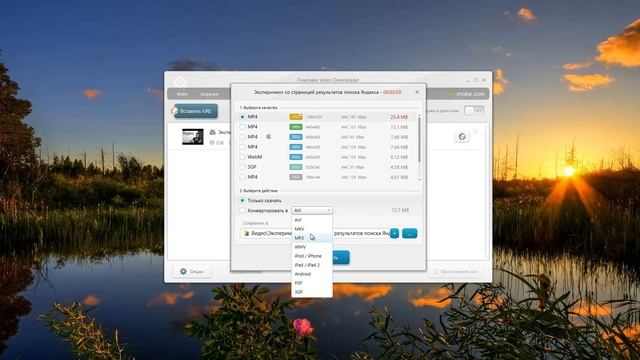The image size is (640, 360).
Task: Open the save path history arrow button
Action: click(x=394, y=233)
